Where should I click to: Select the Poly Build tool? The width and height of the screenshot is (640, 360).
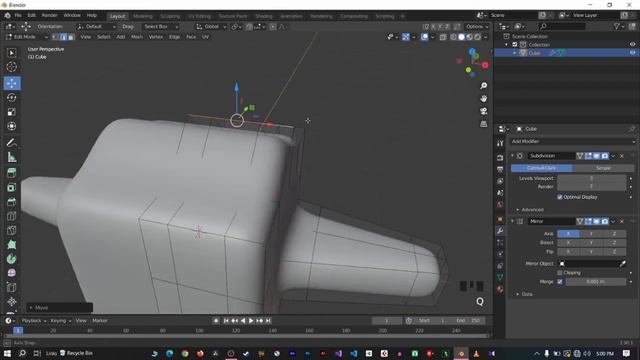[12, 244]
